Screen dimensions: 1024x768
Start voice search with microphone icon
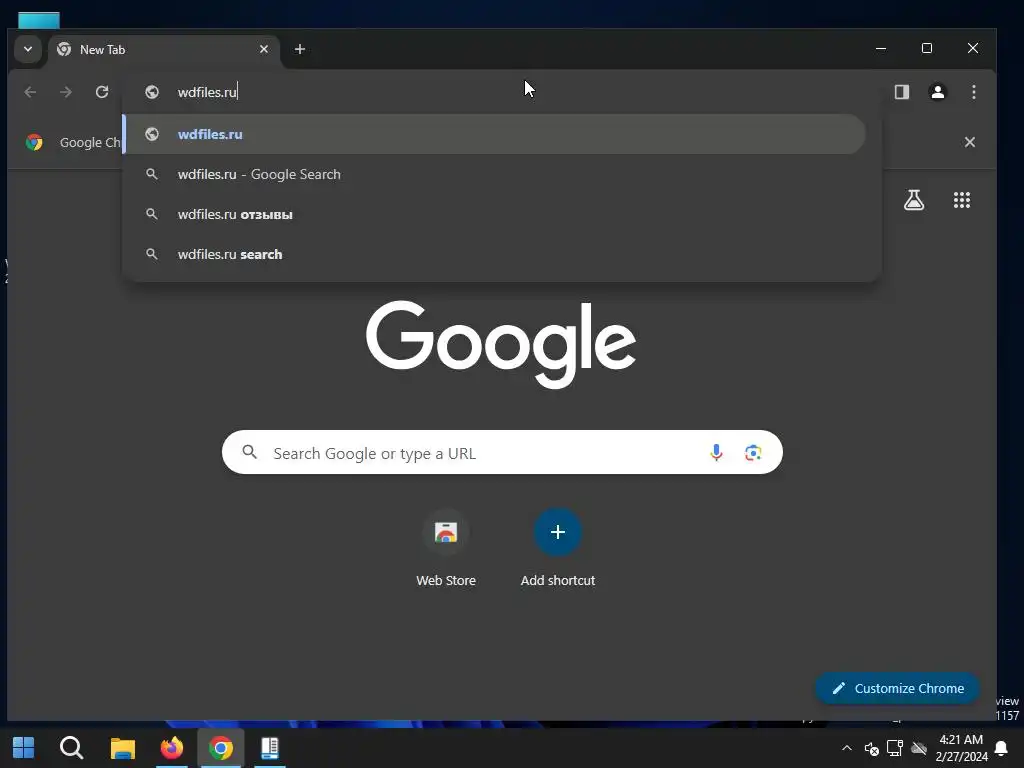[x=716, y=453]
